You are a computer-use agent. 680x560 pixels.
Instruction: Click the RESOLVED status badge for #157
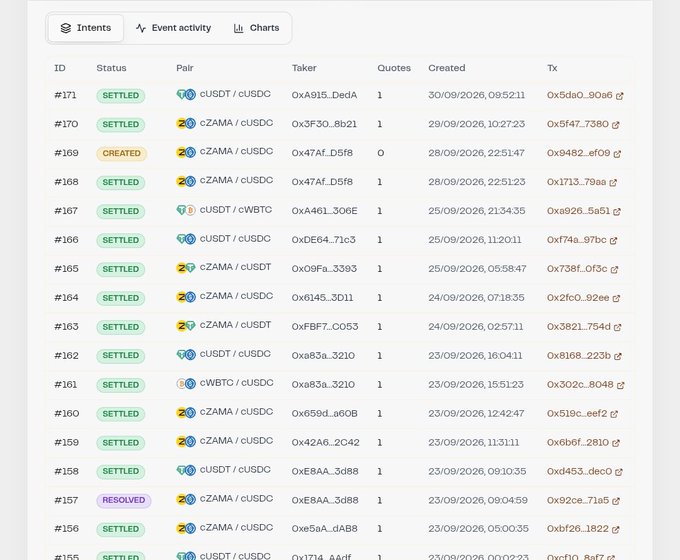pos(124,501)
